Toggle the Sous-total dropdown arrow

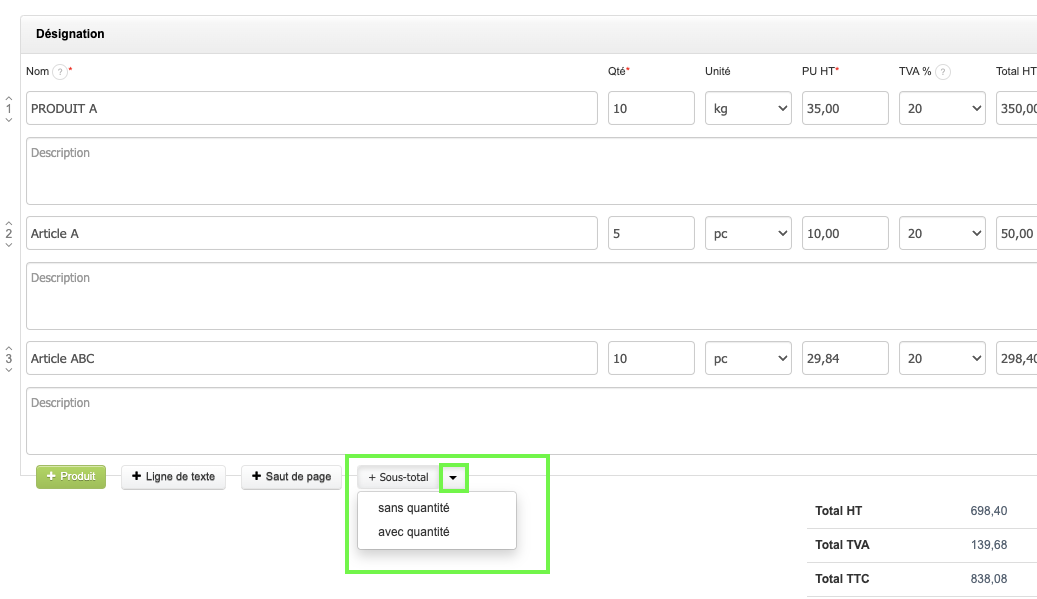453,478
